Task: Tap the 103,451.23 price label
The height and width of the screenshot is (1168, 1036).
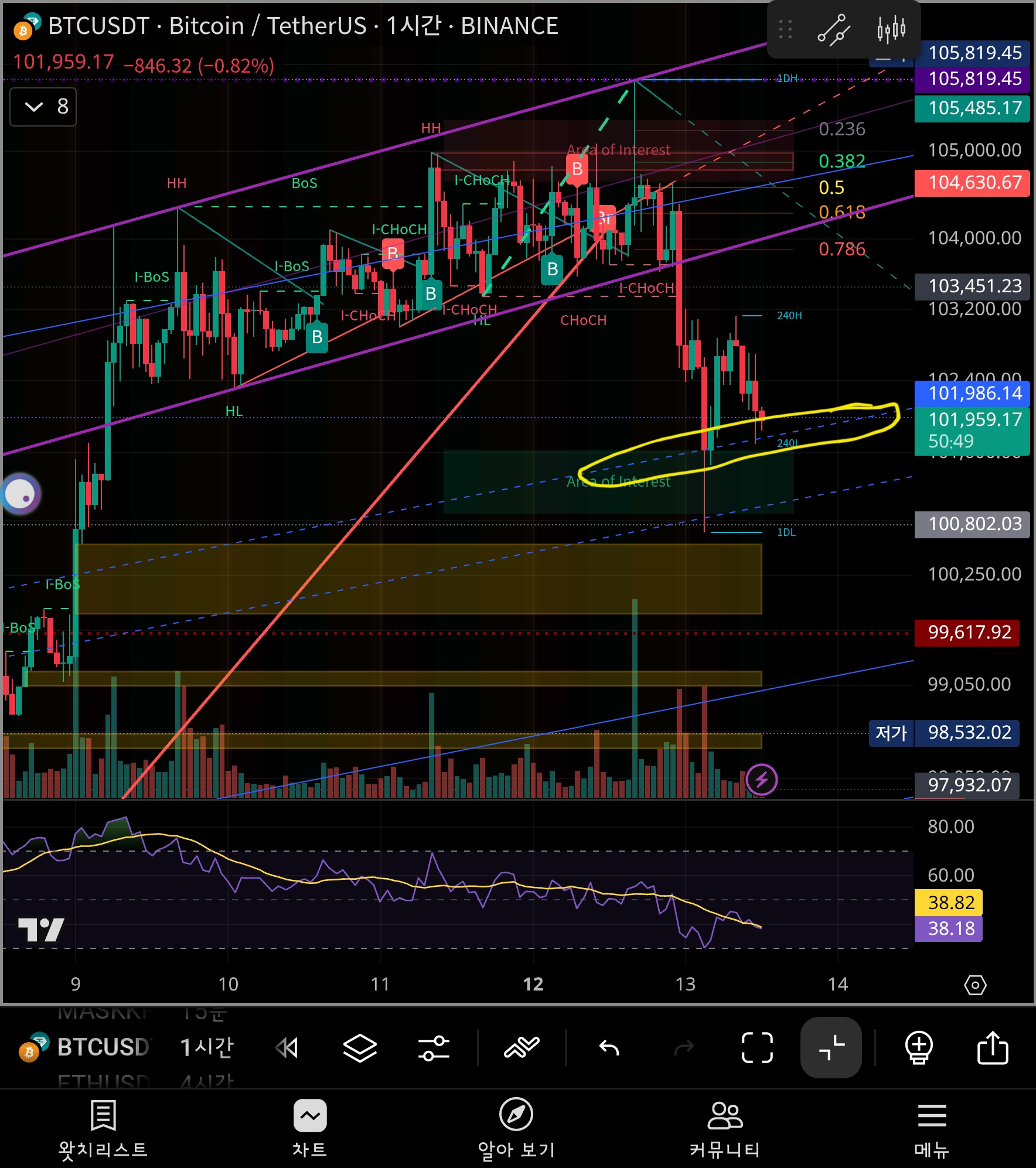Action: [972, 286]
